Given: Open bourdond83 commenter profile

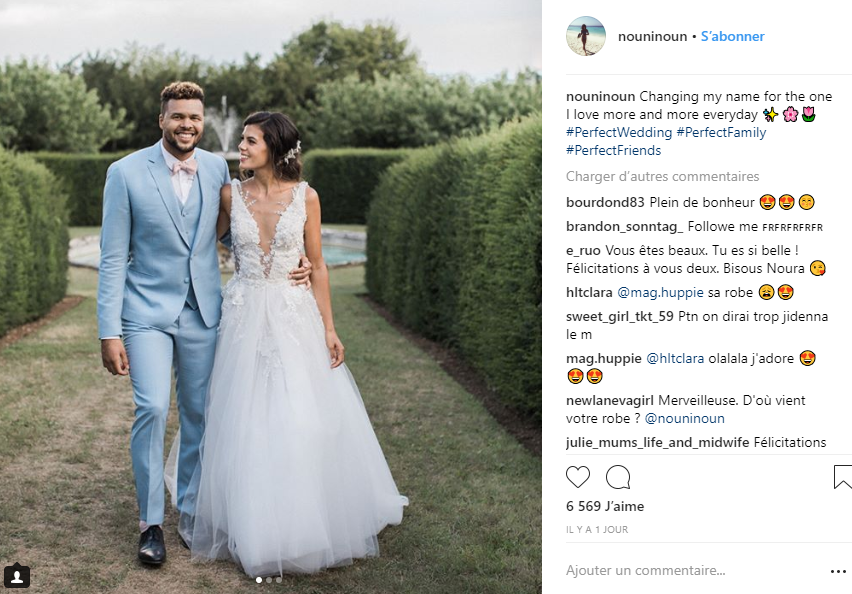Looking at the screenshot, I should (605, 203).
